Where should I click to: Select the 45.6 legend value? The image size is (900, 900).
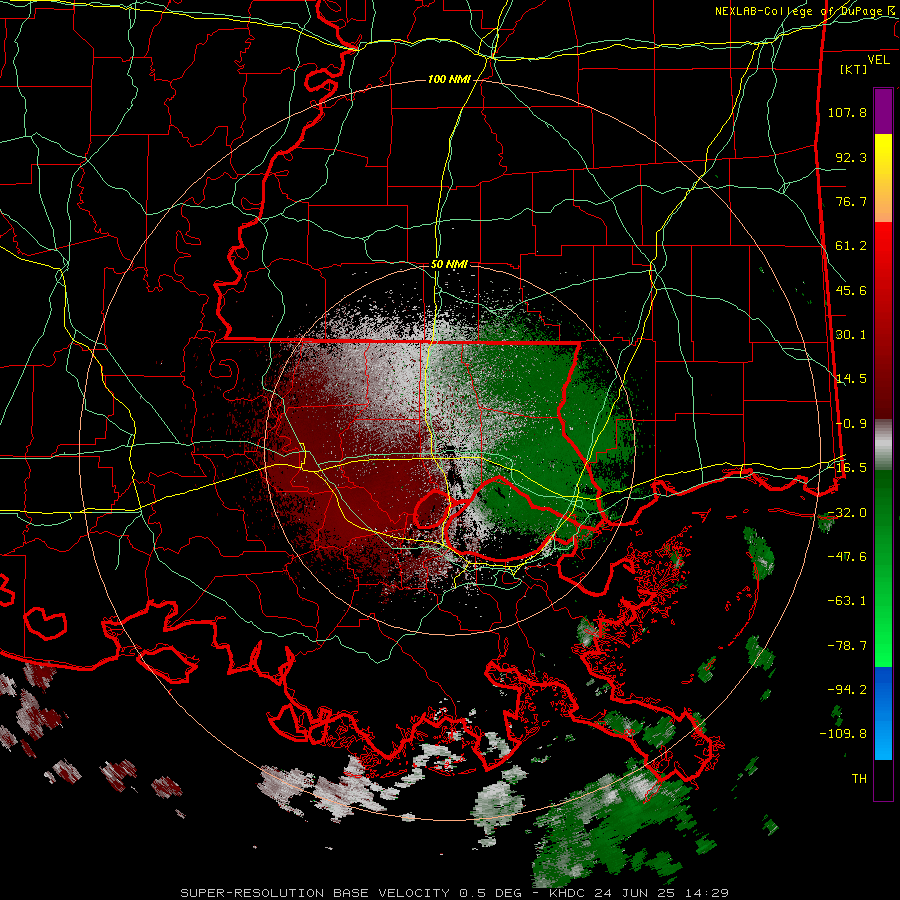click(851, 290)
